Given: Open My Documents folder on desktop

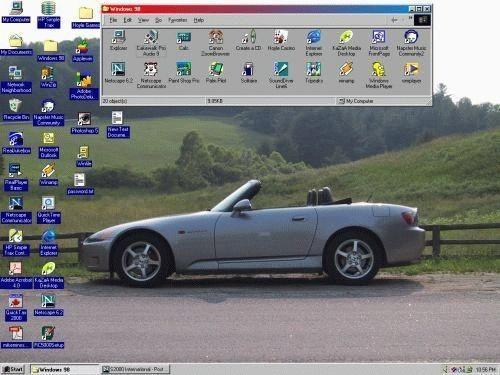Looking at the screenshot, I should point(16,44).
